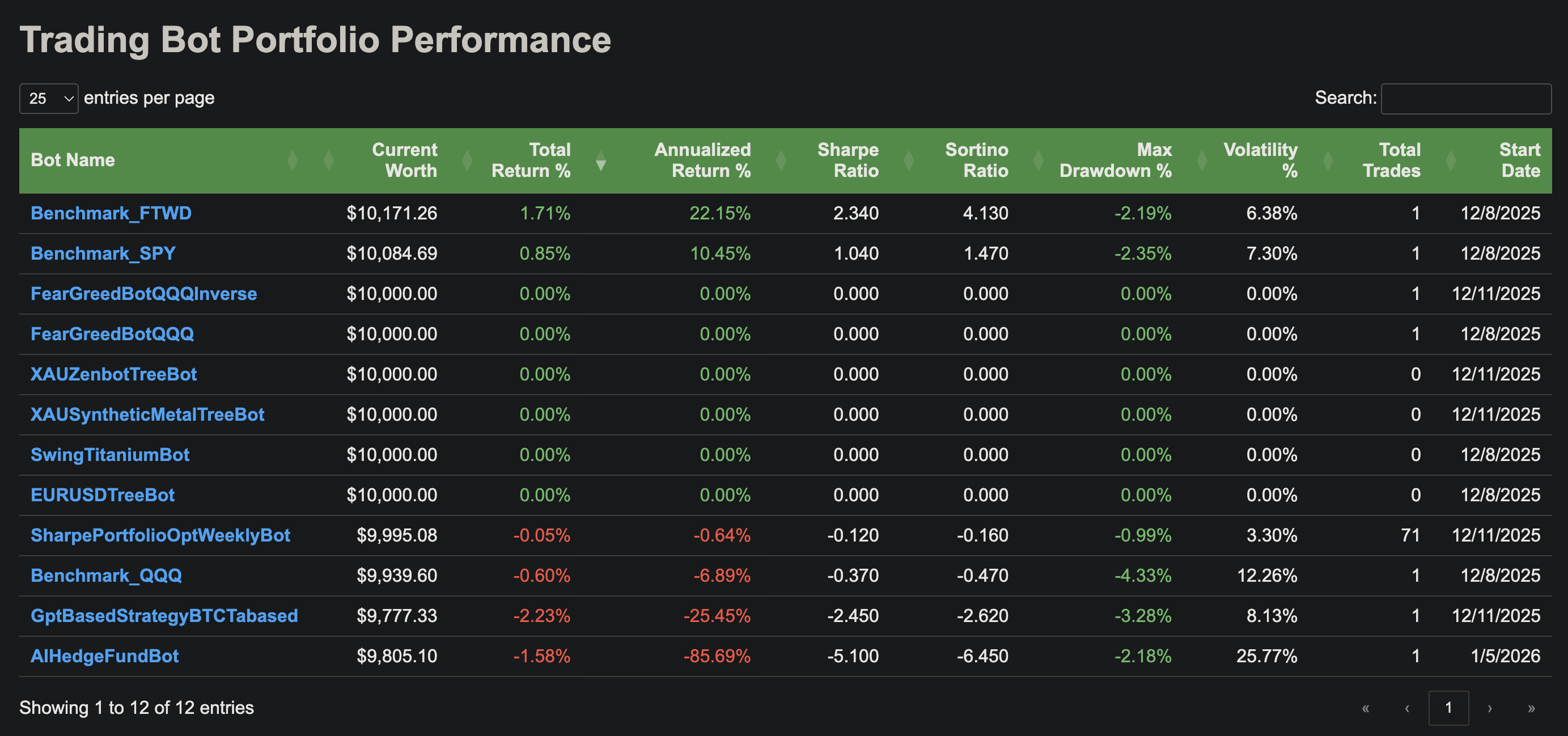1568x736 pixels.
Task: Open the Benchmark_FTWD bot details
Action: (x=110, y=213)
